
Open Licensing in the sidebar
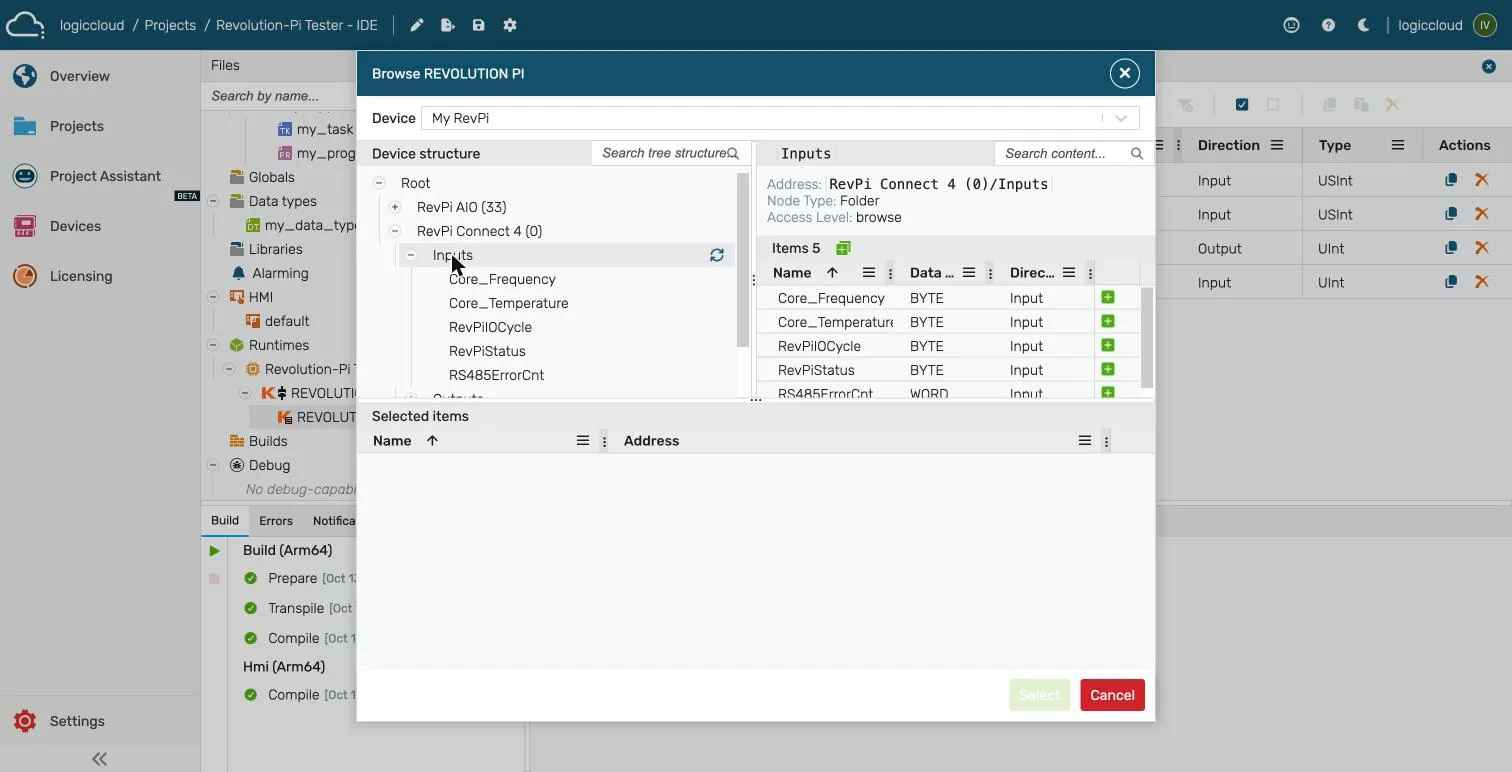tap(81, 276)
